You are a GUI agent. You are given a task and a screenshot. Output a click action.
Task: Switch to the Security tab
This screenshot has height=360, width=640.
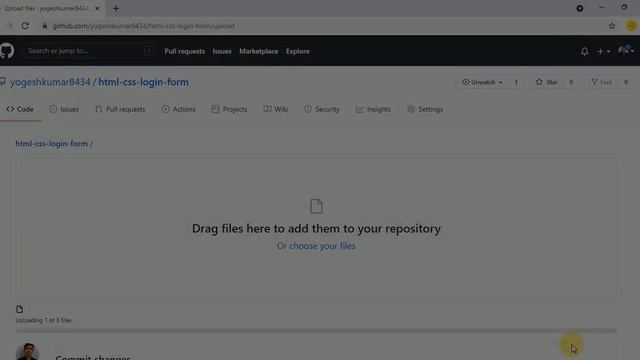tap(322, 109)
